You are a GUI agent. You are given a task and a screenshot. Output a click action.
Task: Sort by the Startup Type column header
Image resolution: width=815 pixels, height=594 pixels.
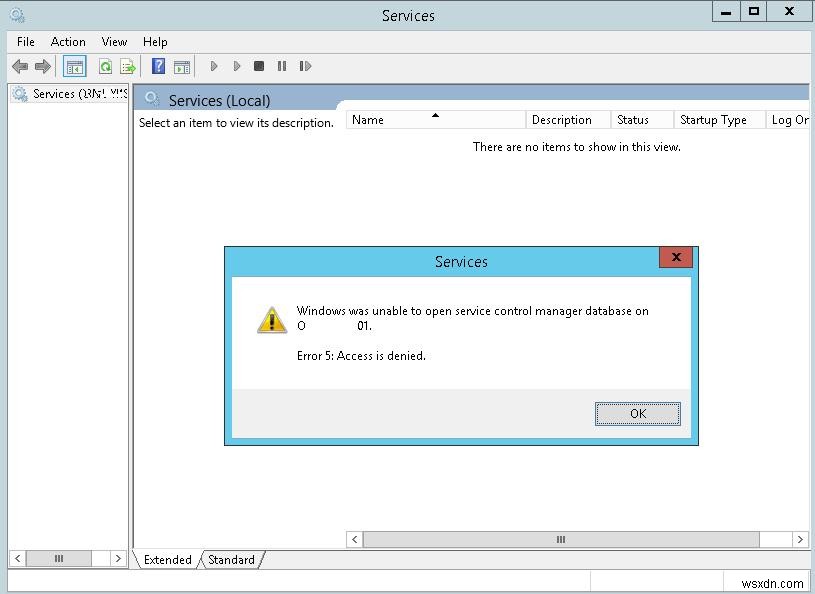pos(719,120)
